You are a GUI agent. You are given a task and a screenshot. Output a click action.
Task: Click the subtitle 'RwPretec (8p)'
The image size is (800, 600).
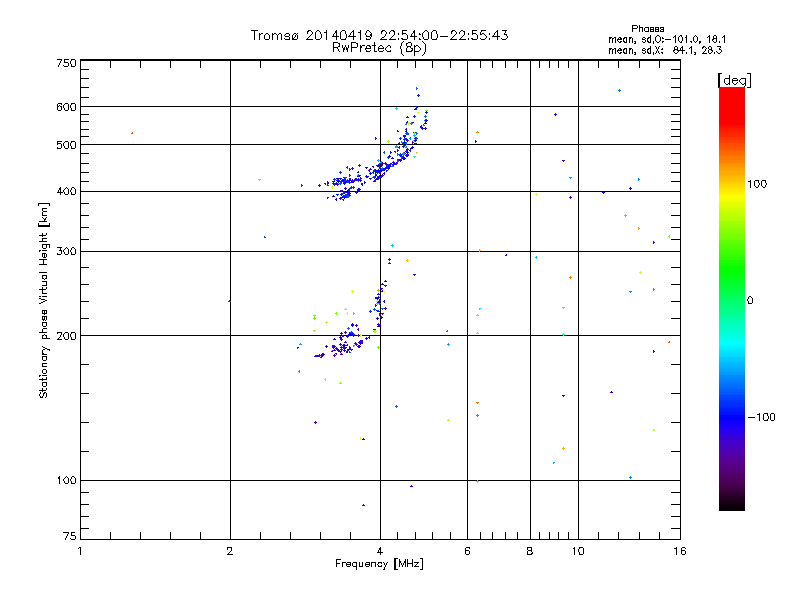379,48
